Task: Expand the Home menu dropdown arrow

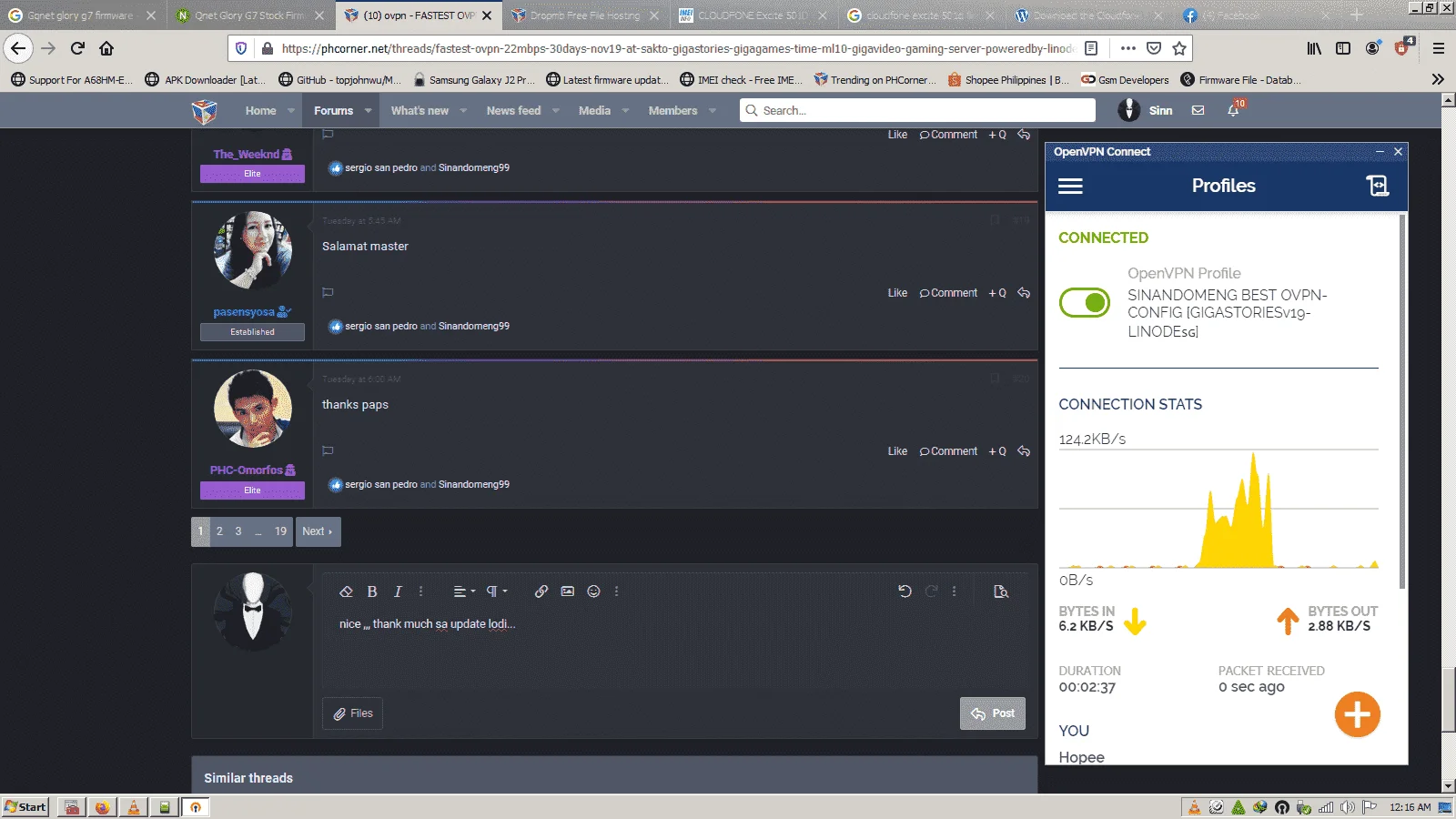Action: (x=291, y=111)
